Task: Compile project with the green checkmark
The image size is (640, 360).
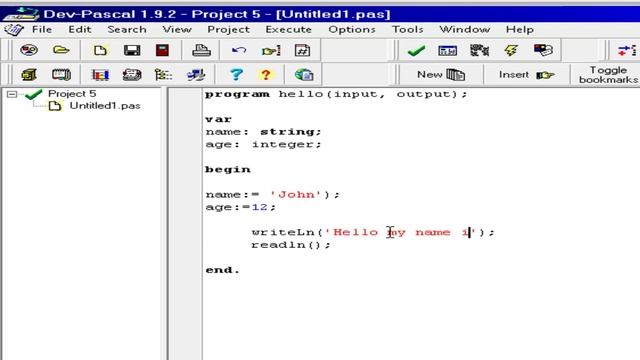Action: [416, 51]
